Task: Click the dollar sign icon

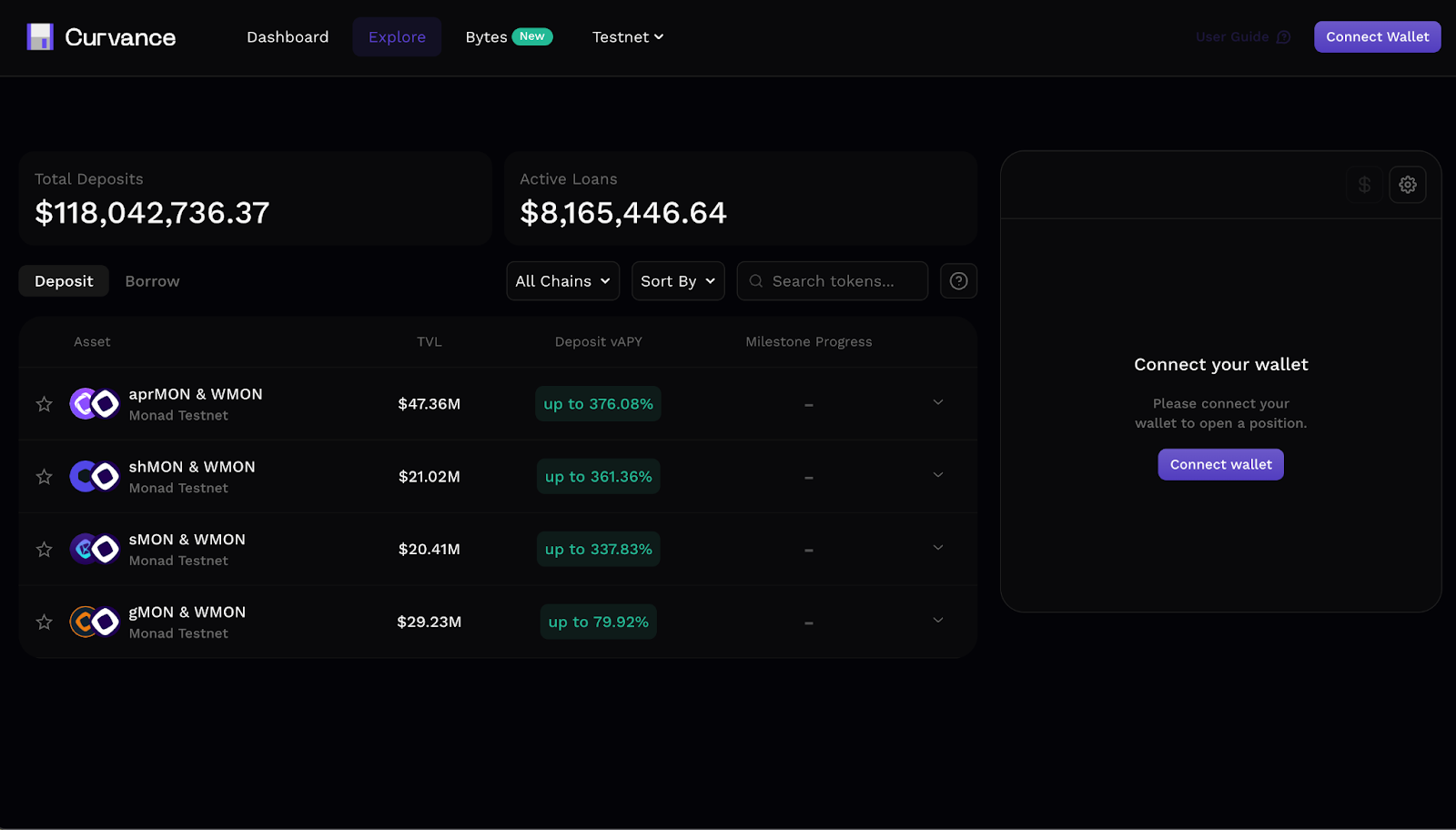Action: point(1364,185)
